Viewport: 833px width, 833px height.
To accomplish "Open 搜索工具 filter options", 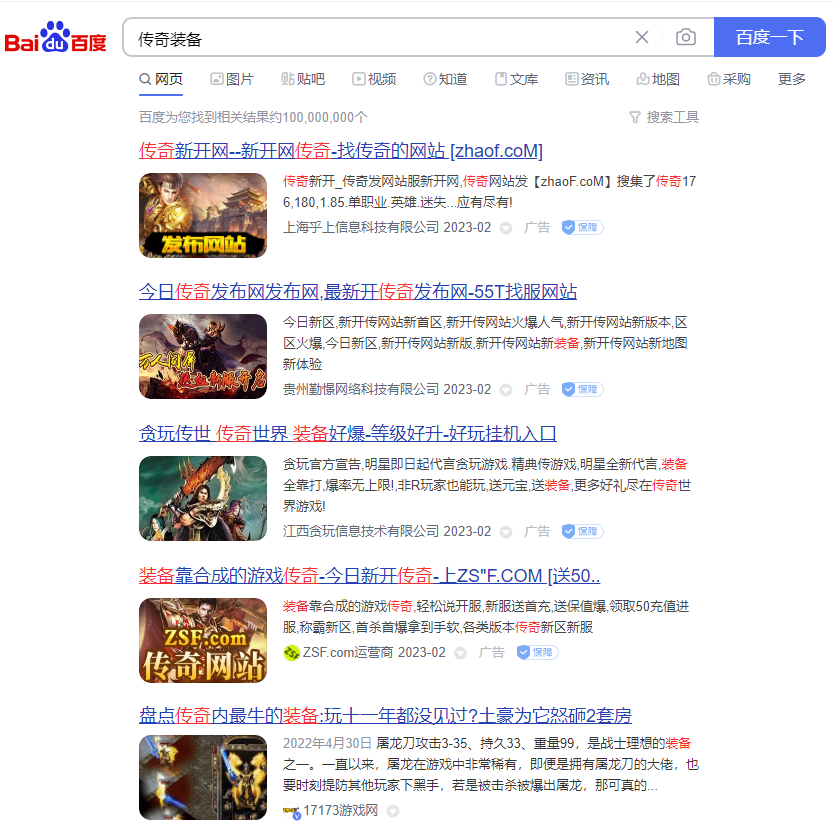I will coord(664,117).
